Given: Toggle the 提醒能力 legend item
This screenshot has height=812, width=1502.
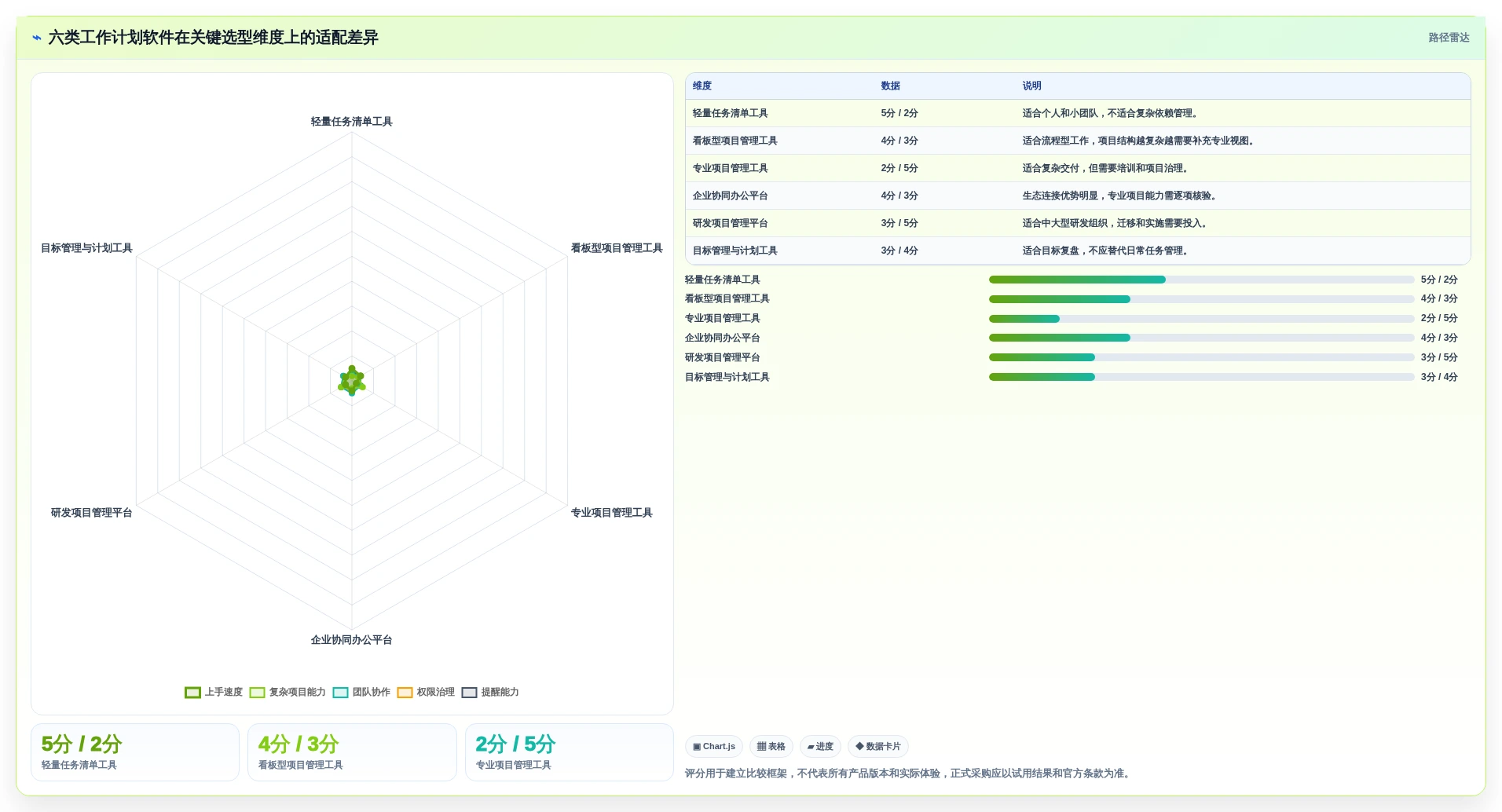Looking at the screenshot, I should (490, 693).
